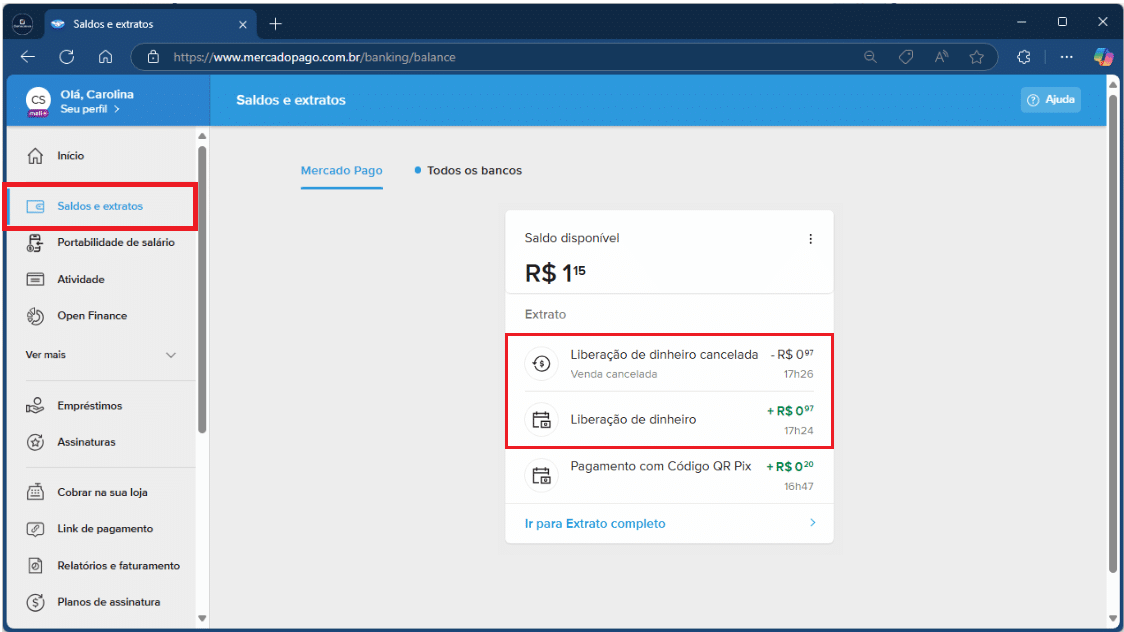Click the Empréstimos hand icon
Viewport: 1124px width, 632px height.
[x=36, y=406]
